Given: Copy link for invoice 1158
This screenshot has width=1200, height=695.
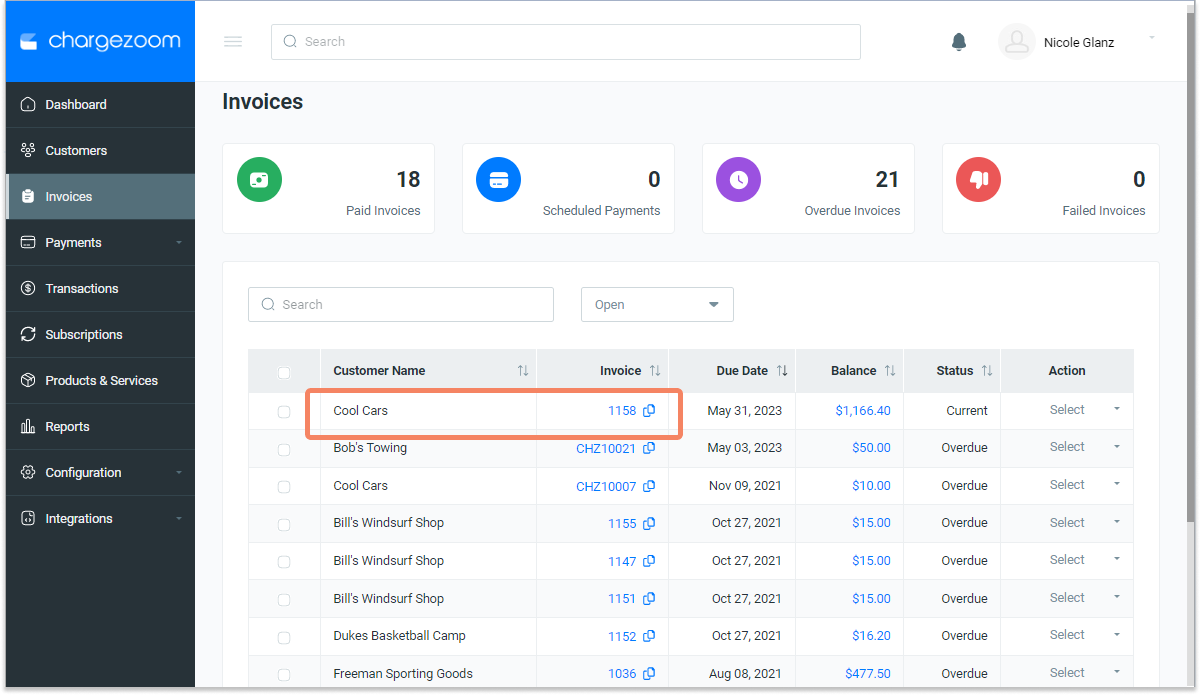Looking at the screenshot, I should pos(649,411).
